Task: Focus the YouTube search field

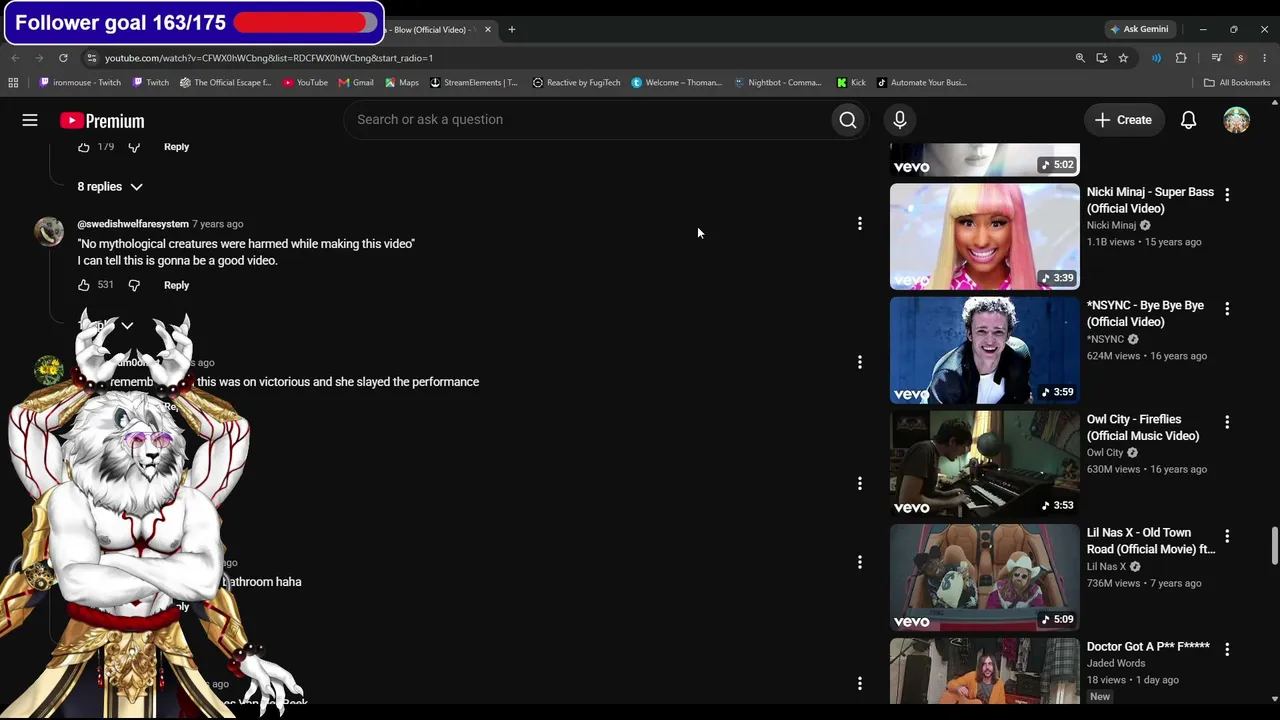Action: tap(590, 120)
